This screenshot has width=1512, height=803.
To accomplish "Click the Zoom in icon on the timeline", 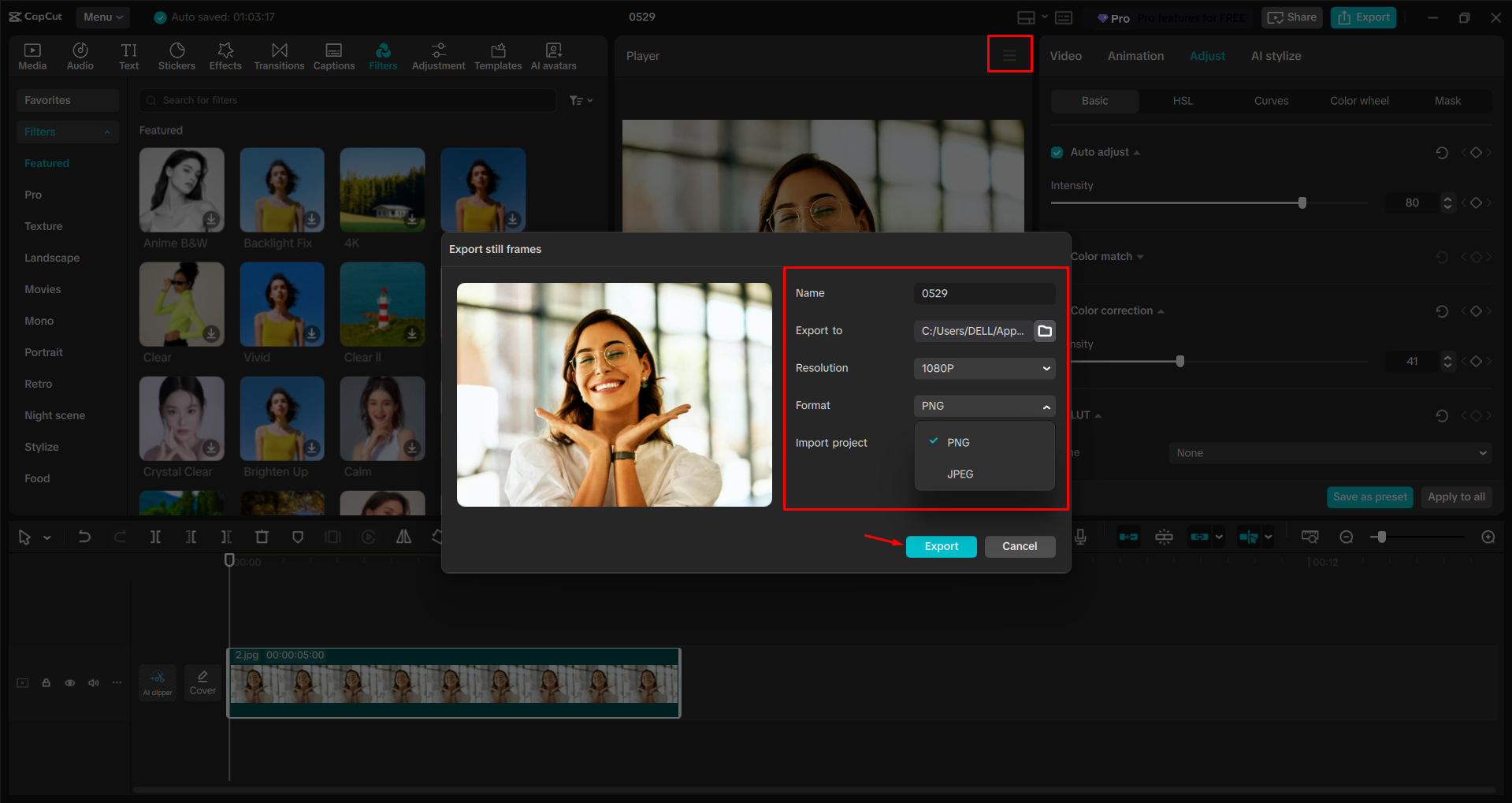I will pos(1488,537).
